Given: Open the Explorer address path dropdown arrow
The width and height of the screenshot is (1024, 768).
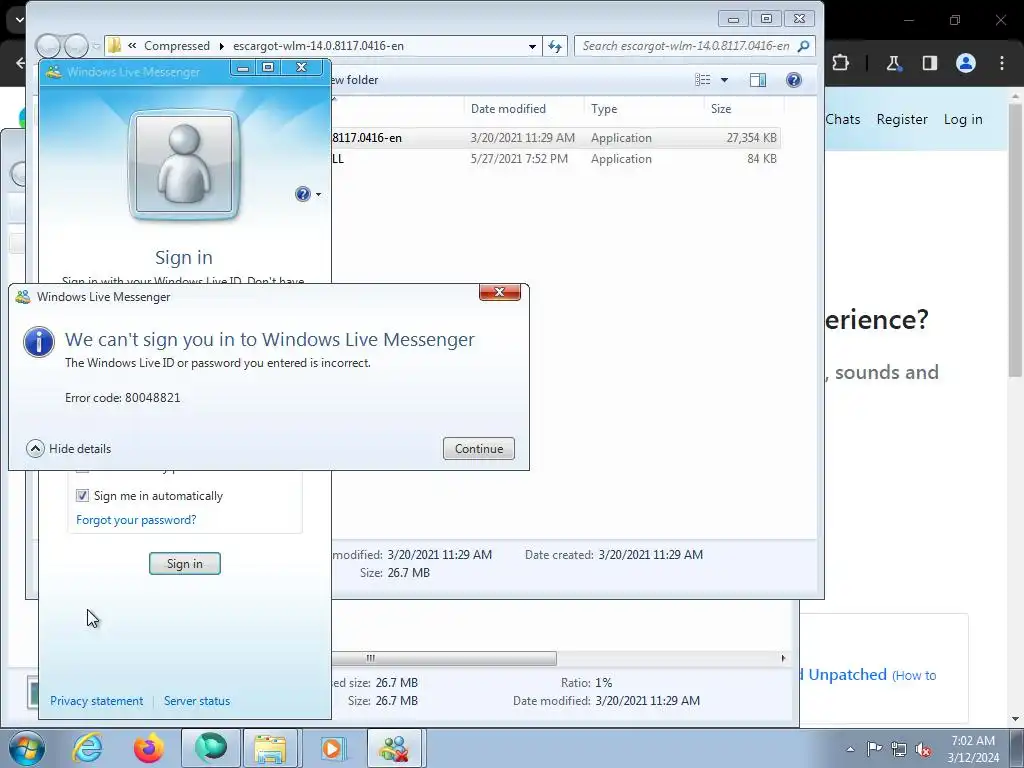Looking at the screenshot, I should [532, 46].
